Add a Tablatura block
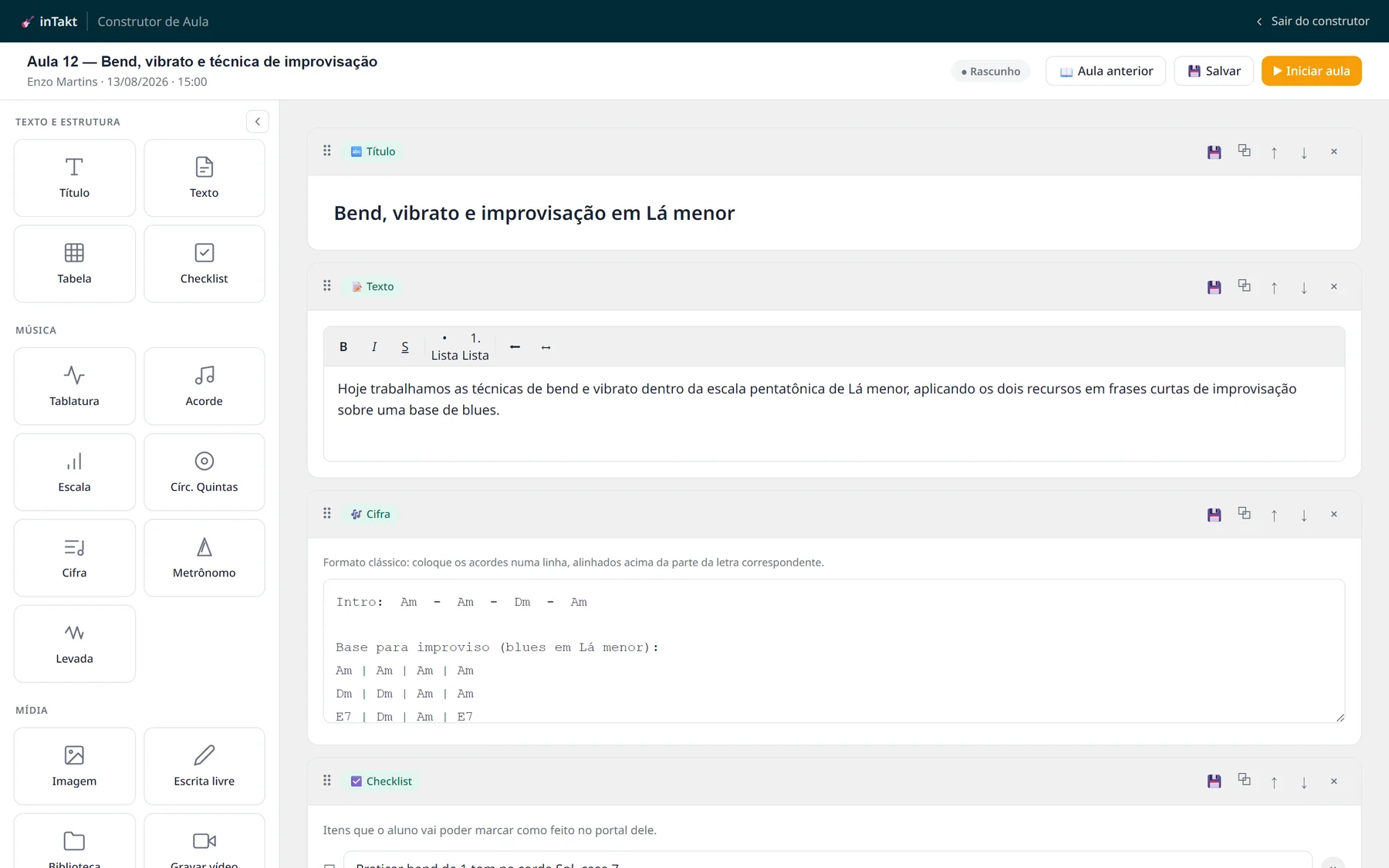The width and height of the screenshot is (1389, 868). [x=74, y=386]
